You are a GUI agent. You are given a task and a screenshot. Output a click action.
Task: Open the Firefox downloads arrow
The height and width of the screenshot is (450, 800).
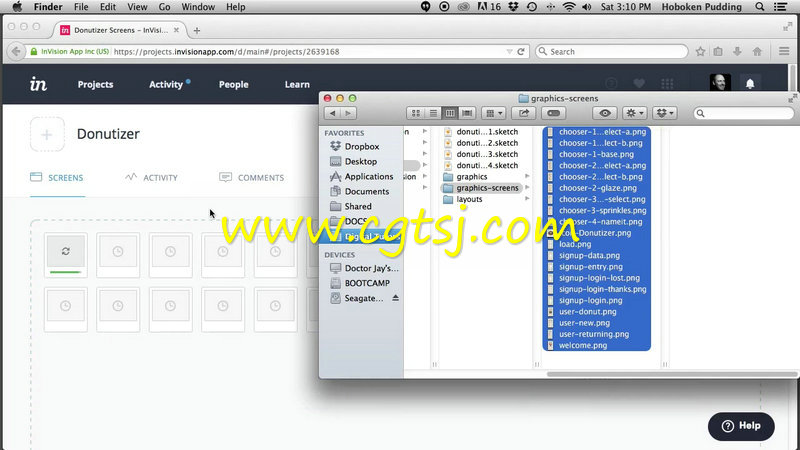(737, 52)
